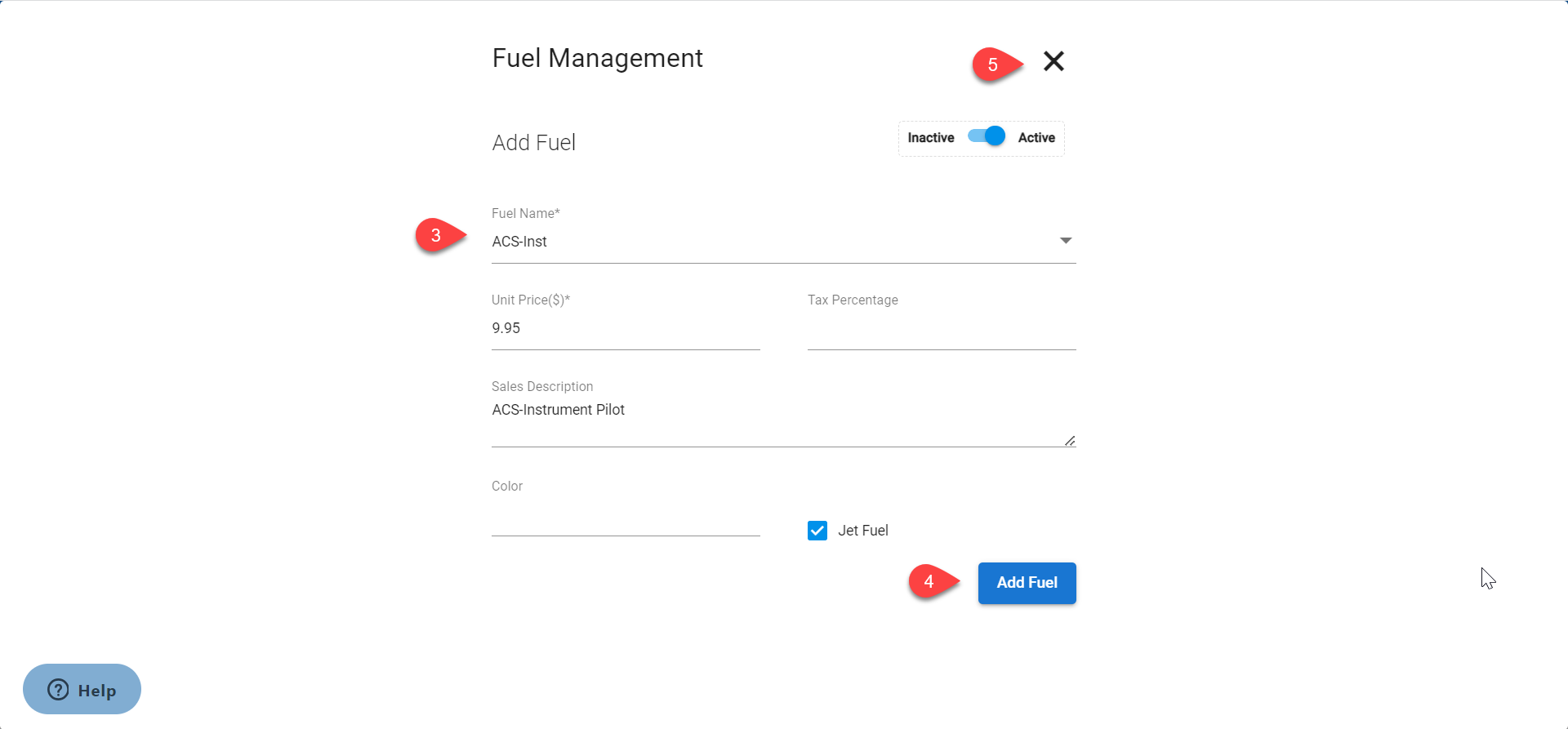Click the red number 3 marker
The width and height of the screenshot is (1568, 729).
click(x=437, y=236)
